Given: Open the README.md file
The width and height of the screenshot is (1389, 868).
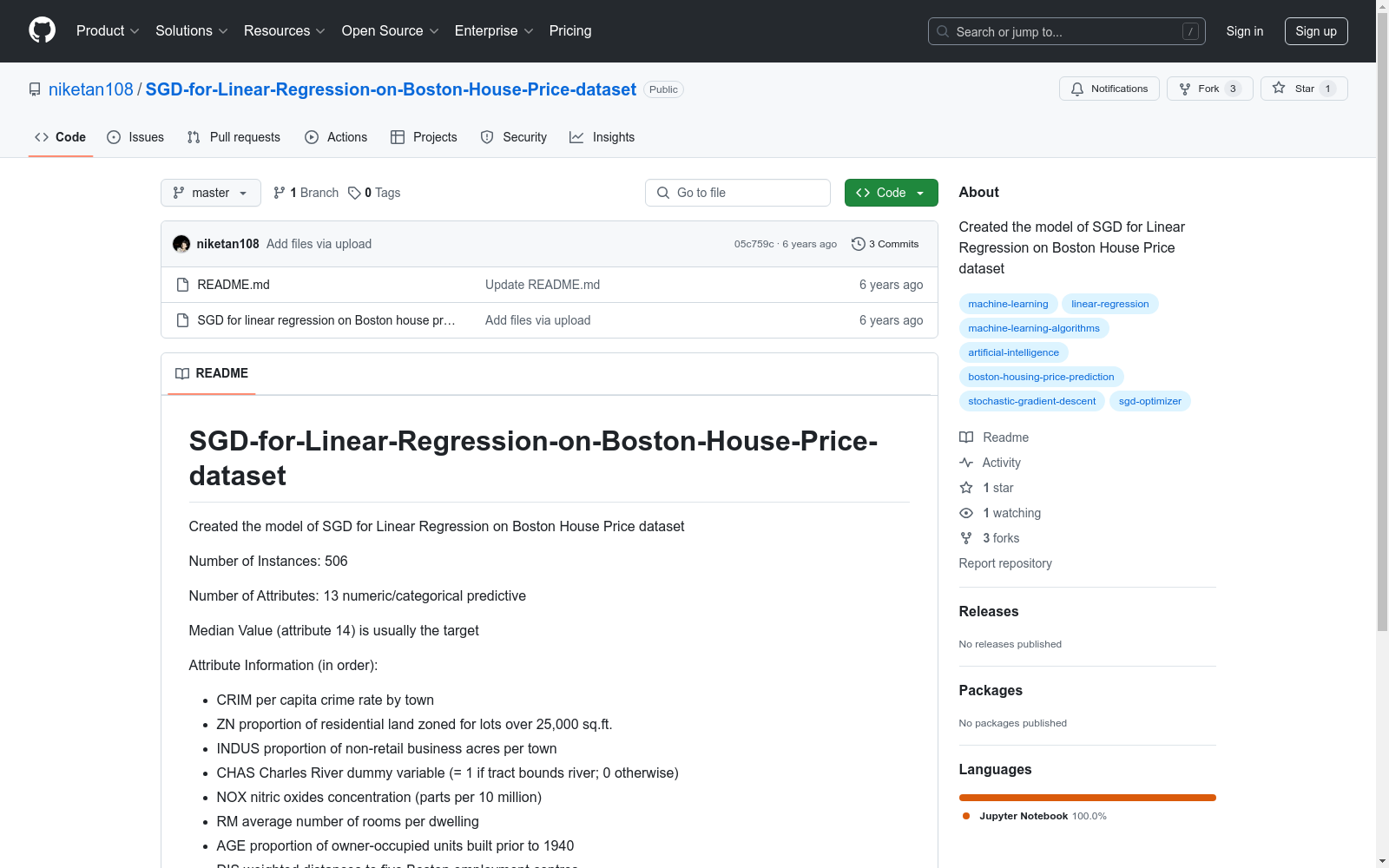Looking at the screenshot, I should click(x=234, y=285).
